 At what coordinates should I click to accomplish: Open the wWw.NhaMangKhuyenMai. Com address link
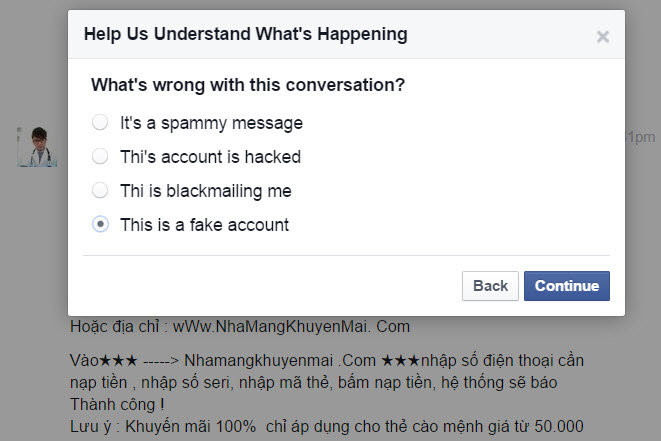click(291, 327)
